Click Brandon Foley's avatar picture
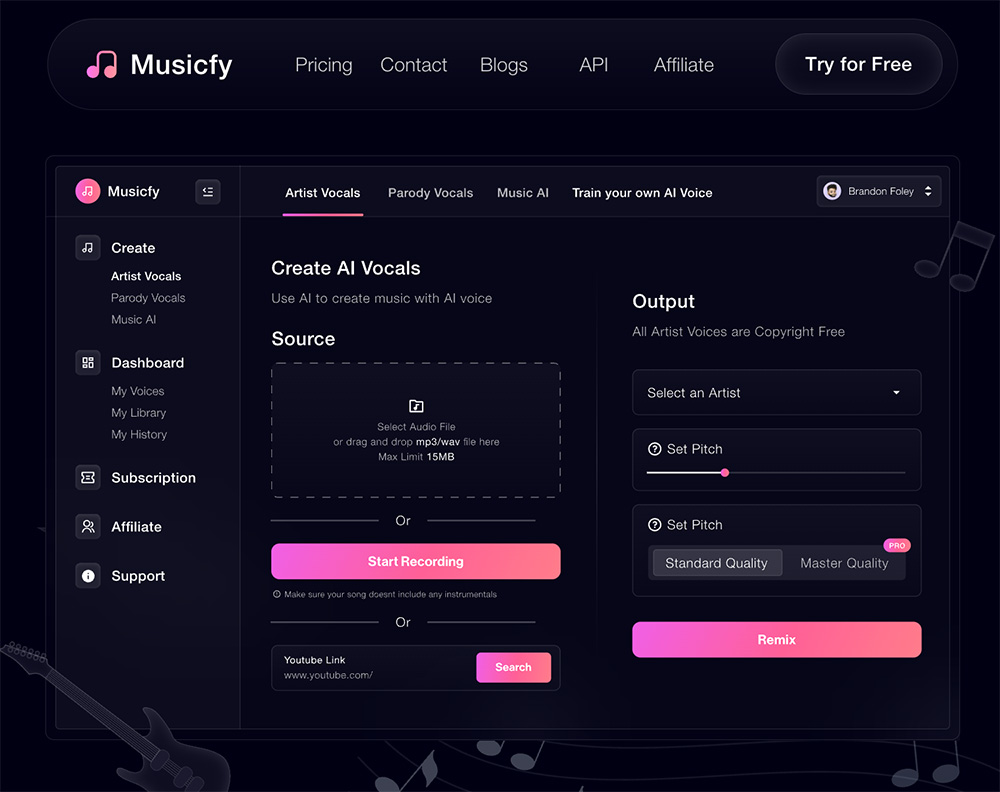 (x=832, y=191)
